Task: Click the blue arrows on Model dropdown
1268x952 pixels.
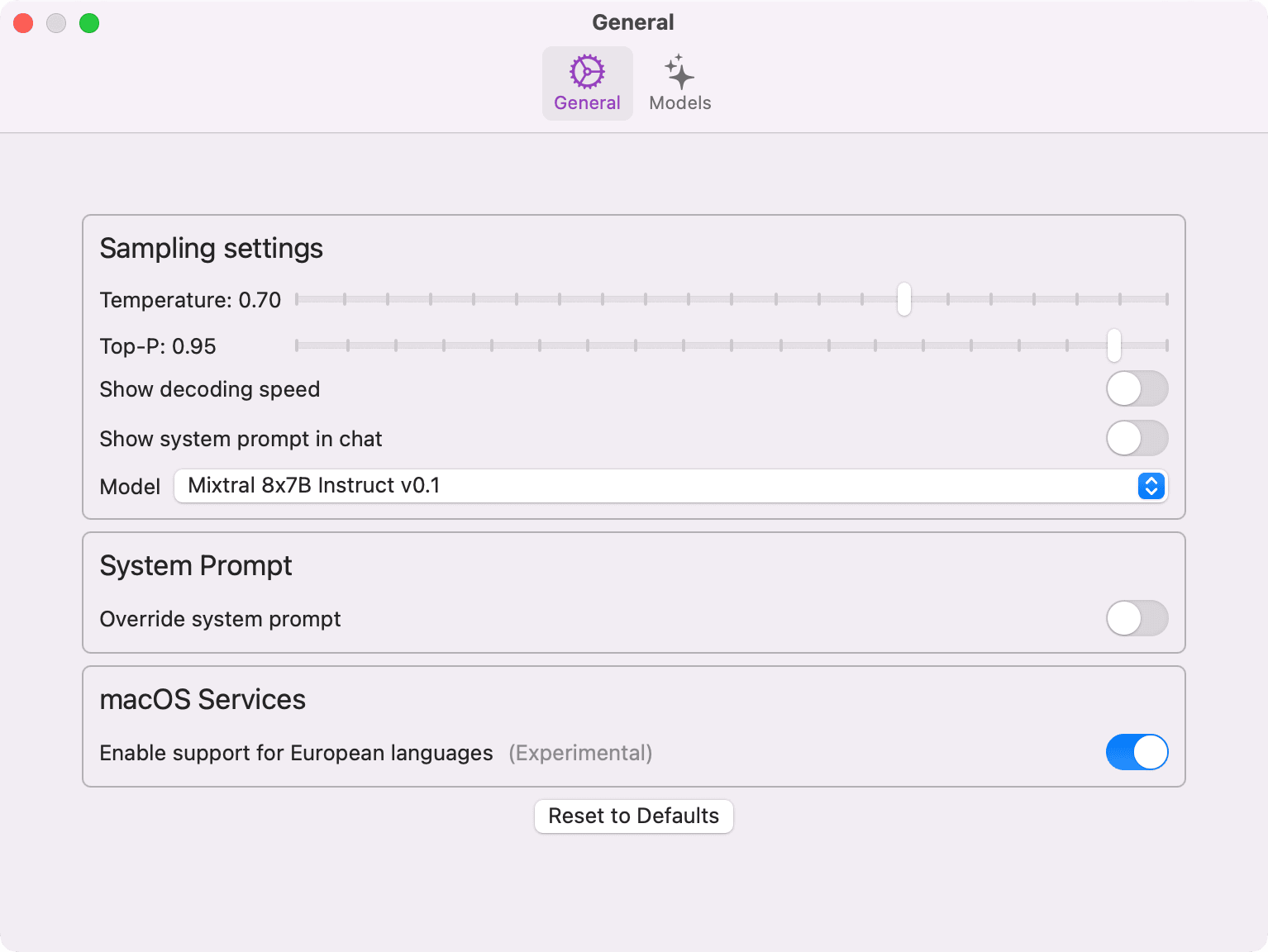Action: [1151, 486]
